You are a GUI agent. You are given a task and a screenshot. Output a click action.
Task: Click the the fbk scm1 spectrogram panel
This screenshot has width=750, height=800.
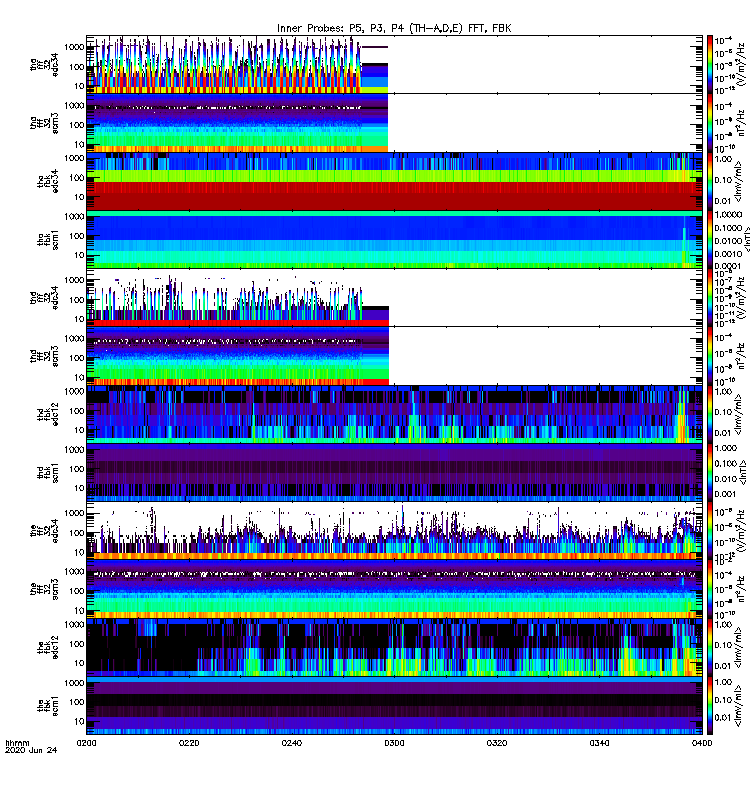(x=394, y=706)
